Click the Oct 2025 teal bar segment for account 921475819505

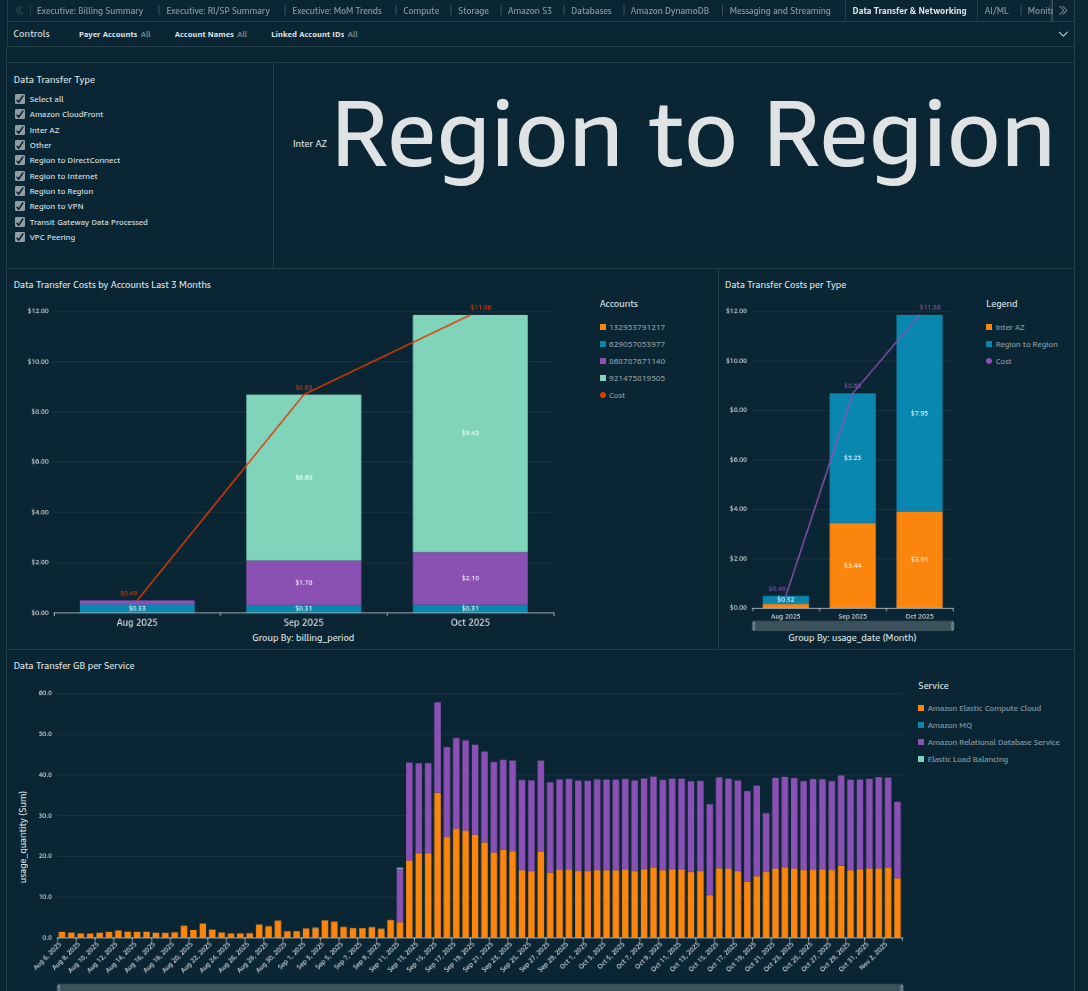(470, 432)
